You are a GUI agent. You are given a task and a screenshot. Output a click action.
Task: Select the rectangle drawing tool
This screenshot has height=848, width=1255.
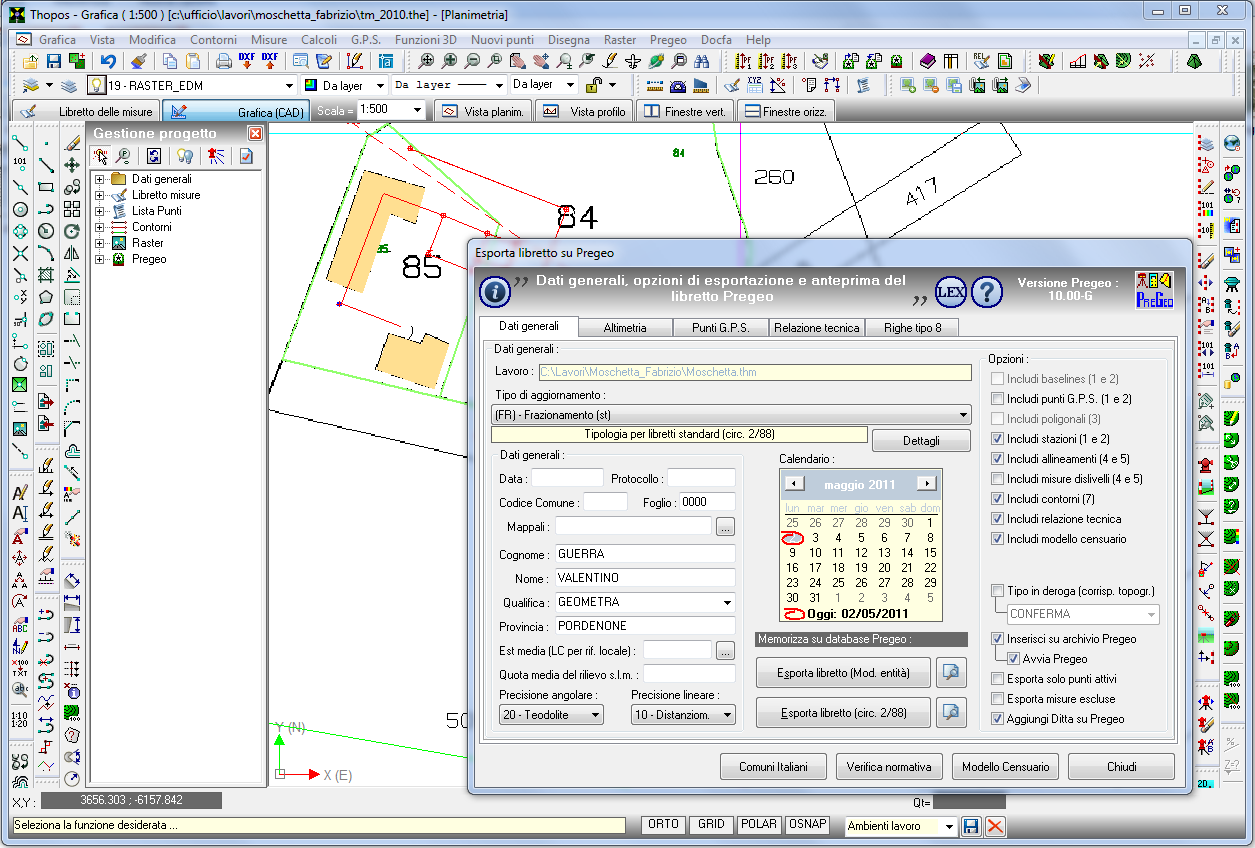(x=46, y=187)
